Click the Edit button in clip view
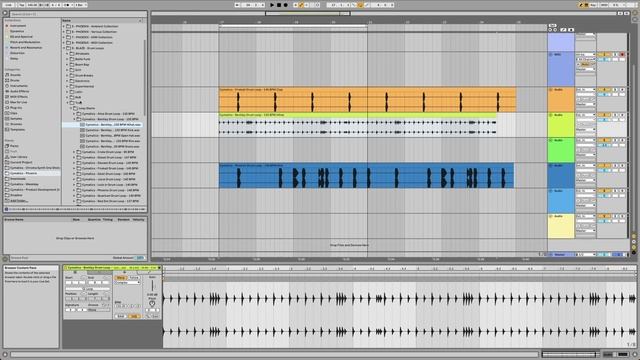 pos(120,316)
